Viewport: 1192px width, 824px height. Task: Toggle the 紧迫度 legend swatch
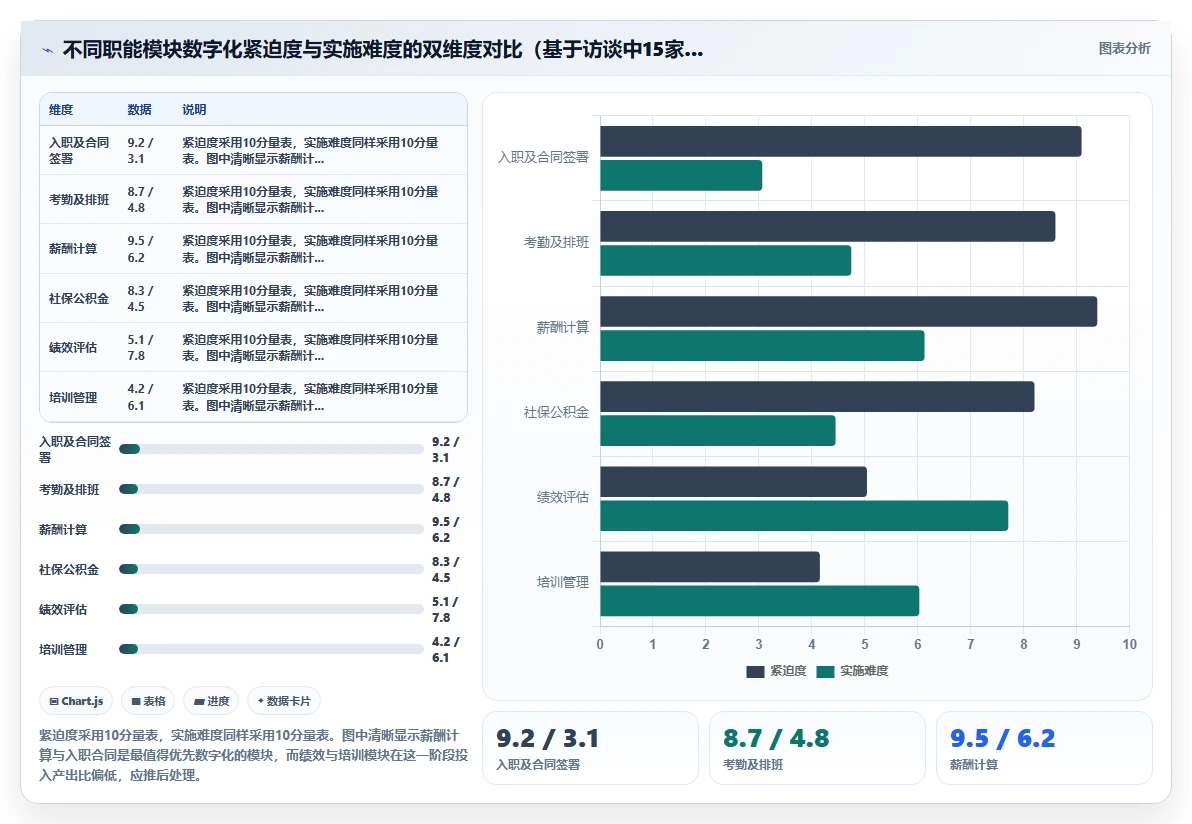tap(755, 671)
